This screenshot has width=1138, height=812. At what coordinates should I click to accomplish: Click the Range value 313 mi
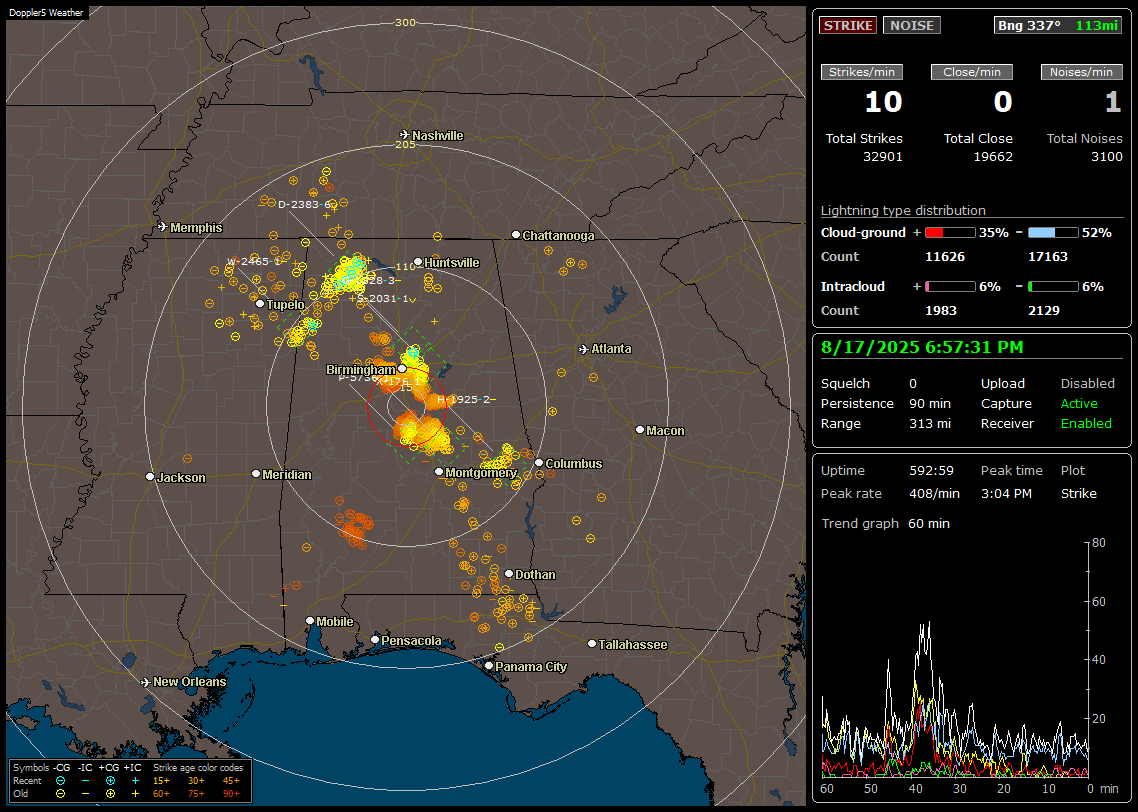pyautogui.click(x=930, y=424)
